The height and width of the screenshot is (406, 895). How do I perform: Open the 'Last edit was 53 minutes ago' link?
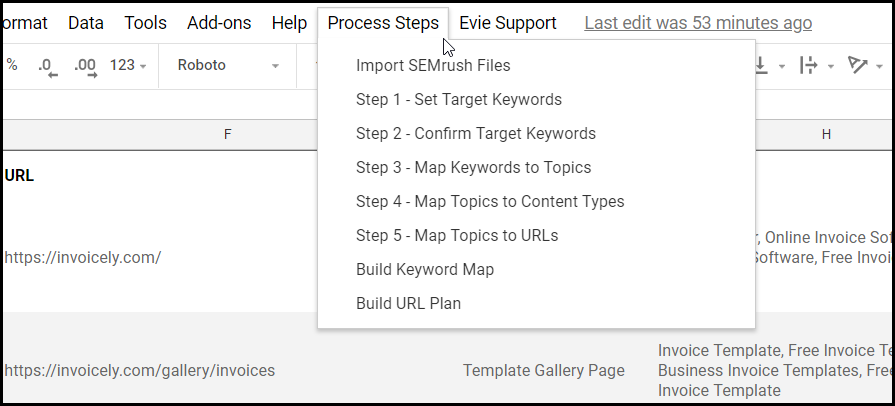click(x=698, y=23)
